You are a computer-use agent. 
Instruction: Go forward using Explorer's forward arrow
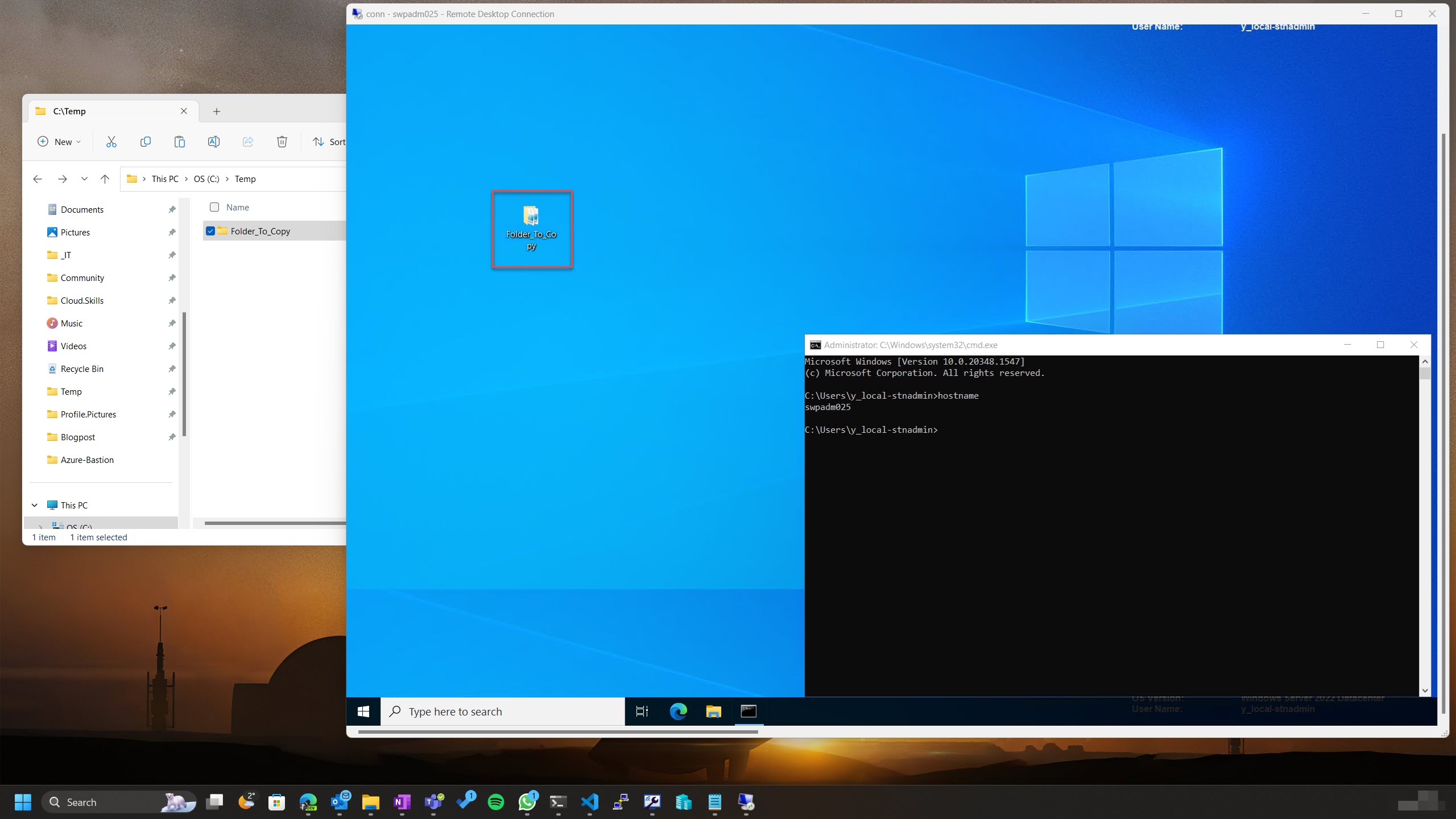63,179
